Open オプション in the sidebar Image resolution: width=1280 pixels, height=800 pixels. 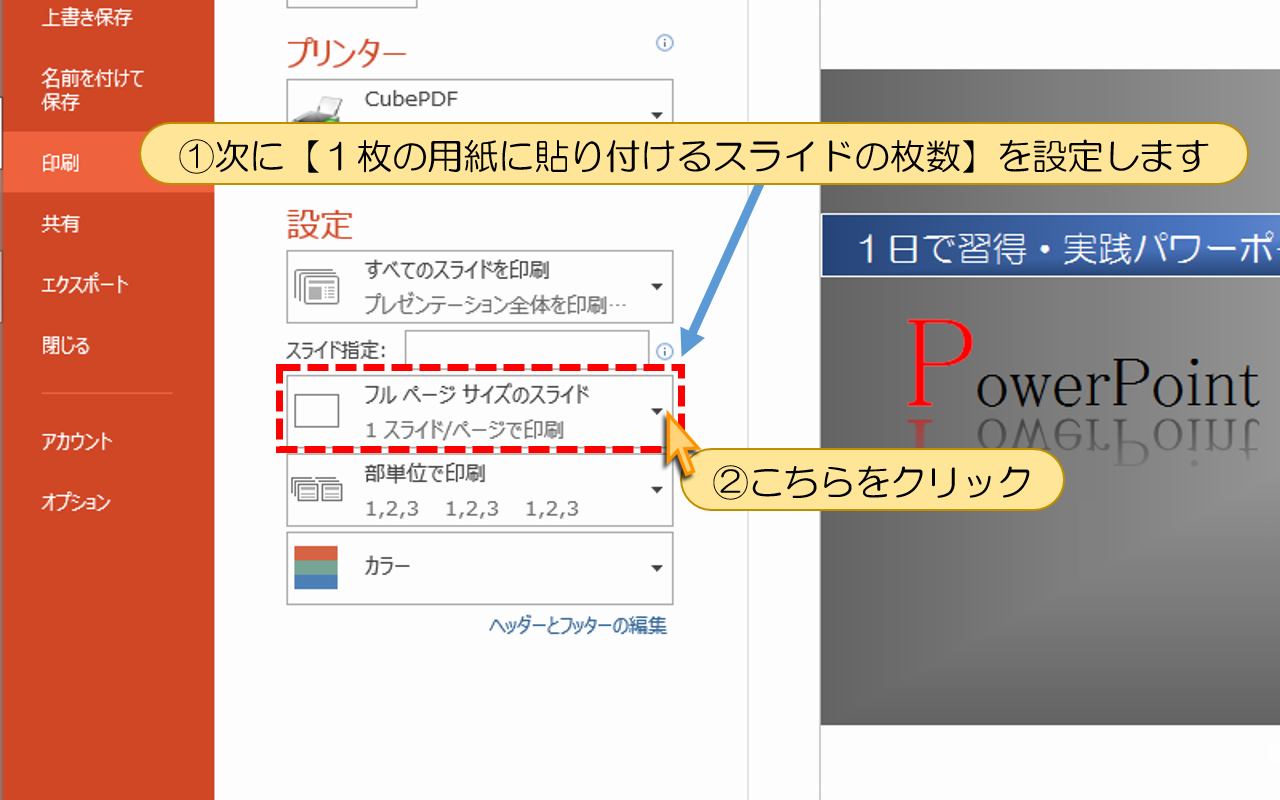coord(75,502)
